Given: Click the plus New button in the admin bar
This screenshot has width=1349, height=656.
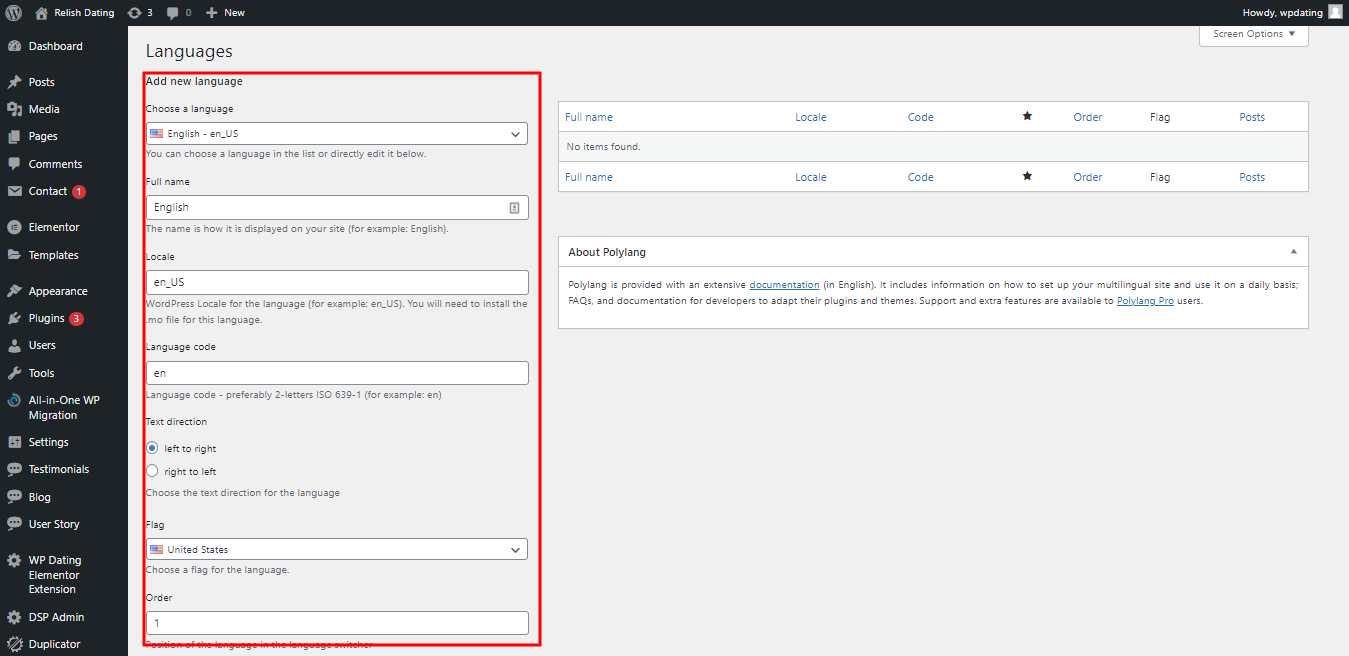Looking at the screenshot, I should pos(225,12).
